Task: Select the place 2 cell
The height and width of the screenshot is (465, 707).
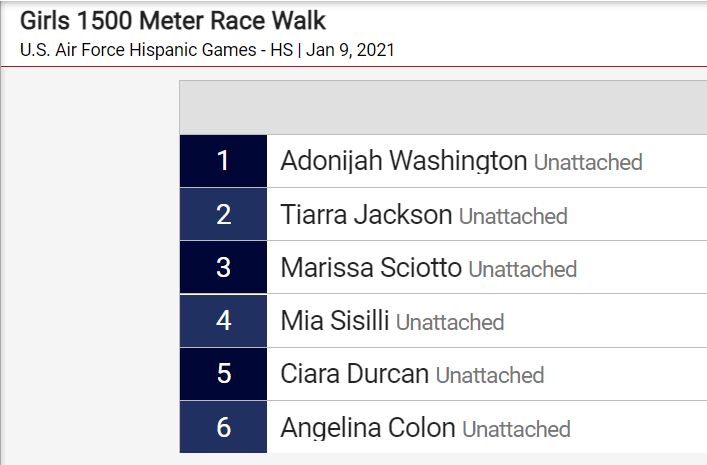Action: pos(223,214)
